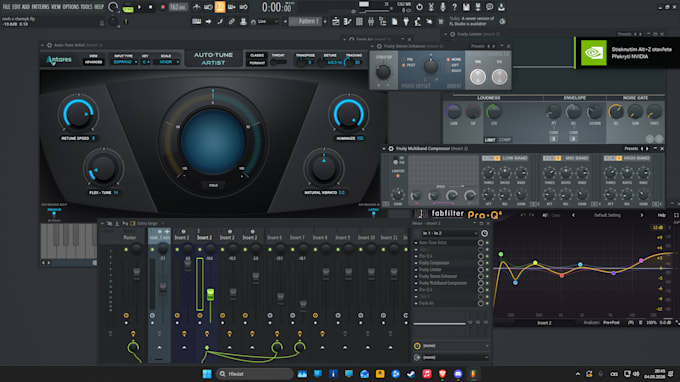Open the FILE menu
The width and height of the screenshot is (680, 382).
click(7, 7)
